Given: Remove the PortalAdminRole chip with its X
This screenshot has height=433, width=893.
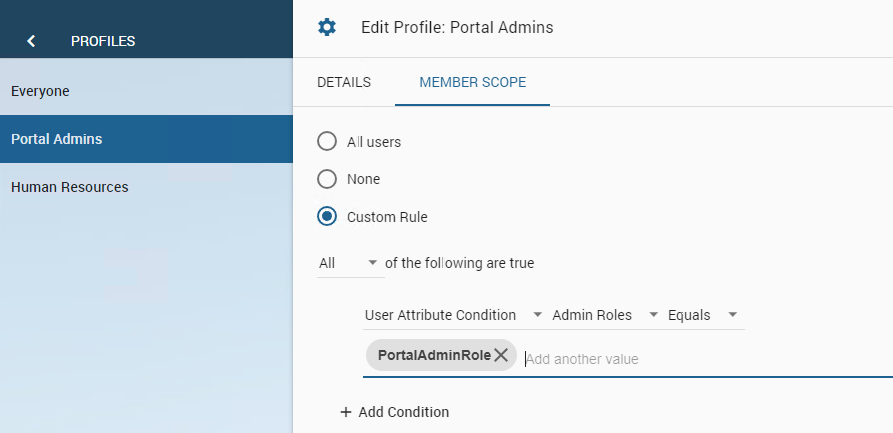Looking at the screenshot, I should pyautogui.click(x=501, y=355).
